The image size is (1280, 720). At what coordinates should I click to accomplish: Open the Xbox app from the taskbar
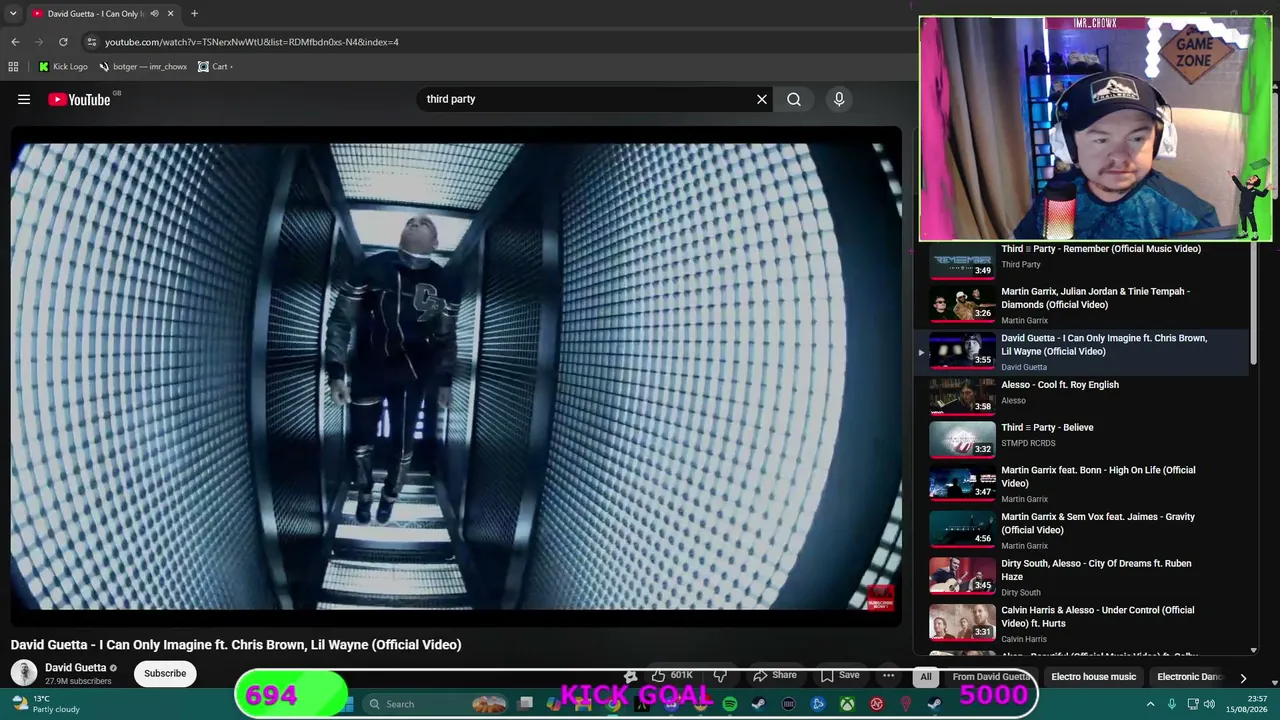847,704
